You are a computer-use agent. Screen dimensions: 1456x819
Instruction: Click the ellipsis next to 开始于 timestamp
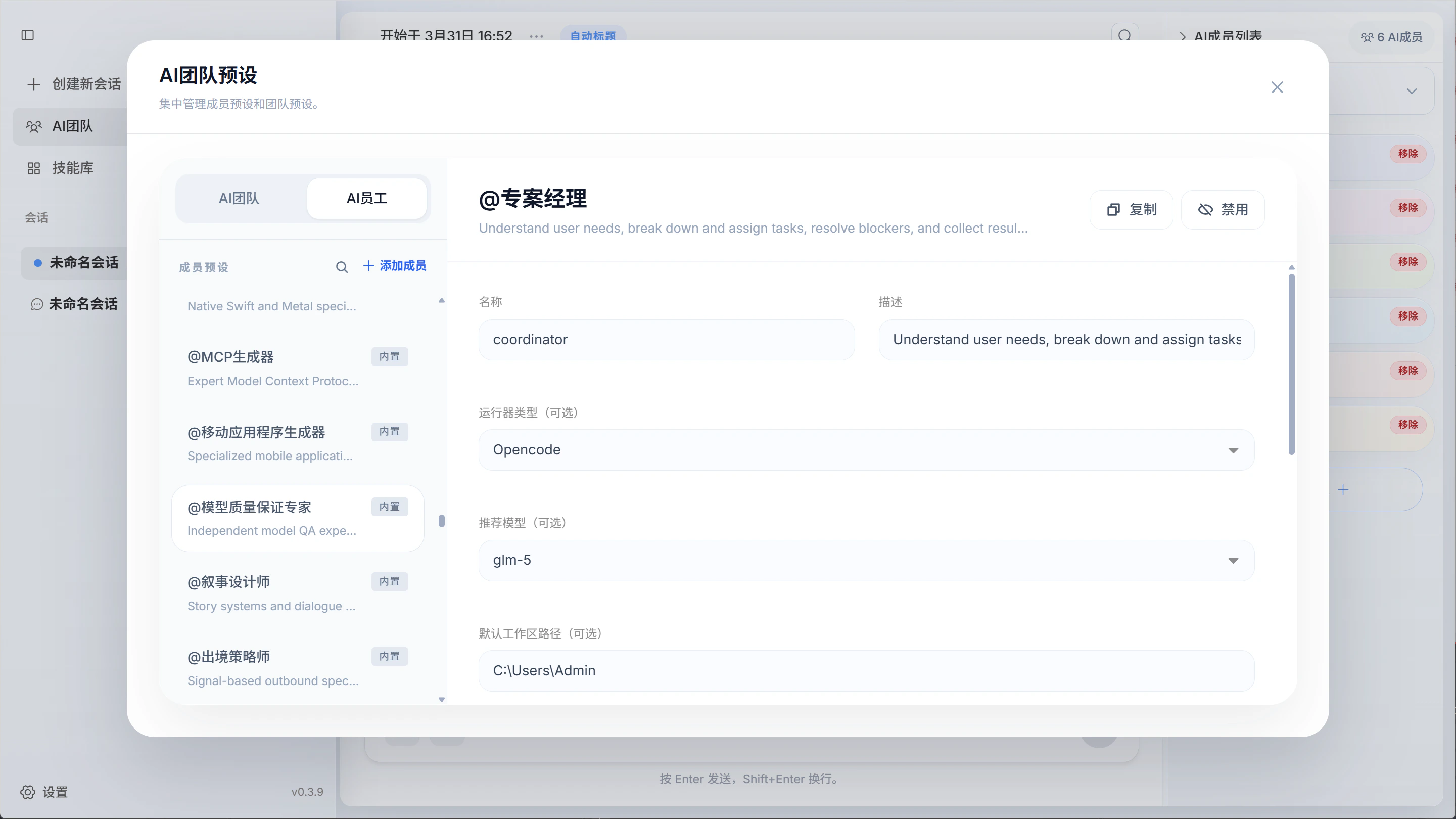[x=536, y=36]
